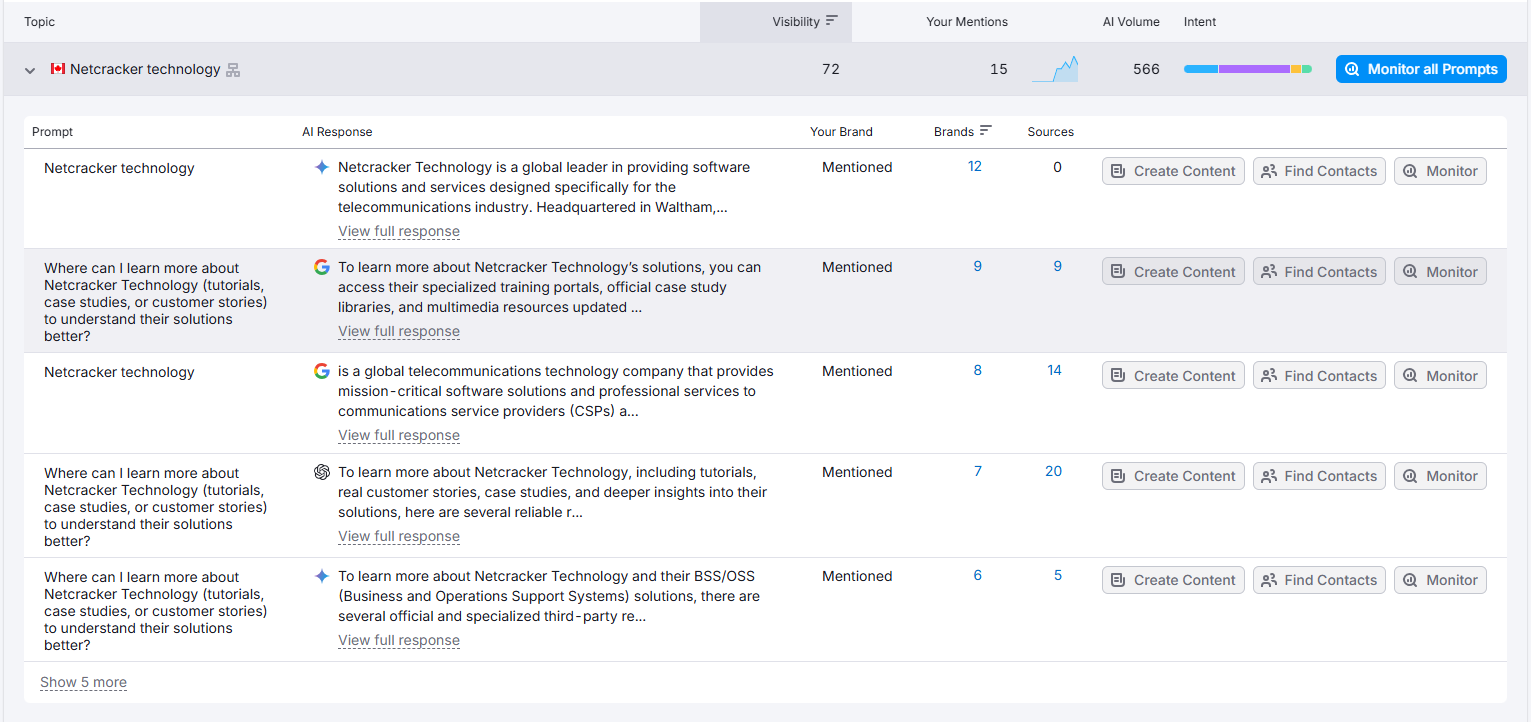Click the Gemini sparkle icon in the BSS/OSS row
This screenshot has width=1531, height=722.
point(321,576)
